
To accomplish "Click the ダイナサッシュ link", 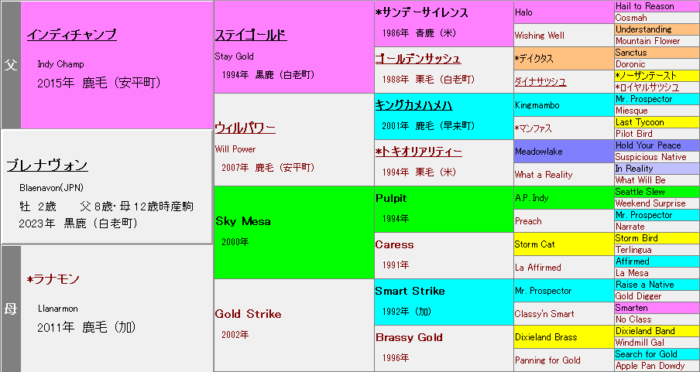I will point(540,82).
